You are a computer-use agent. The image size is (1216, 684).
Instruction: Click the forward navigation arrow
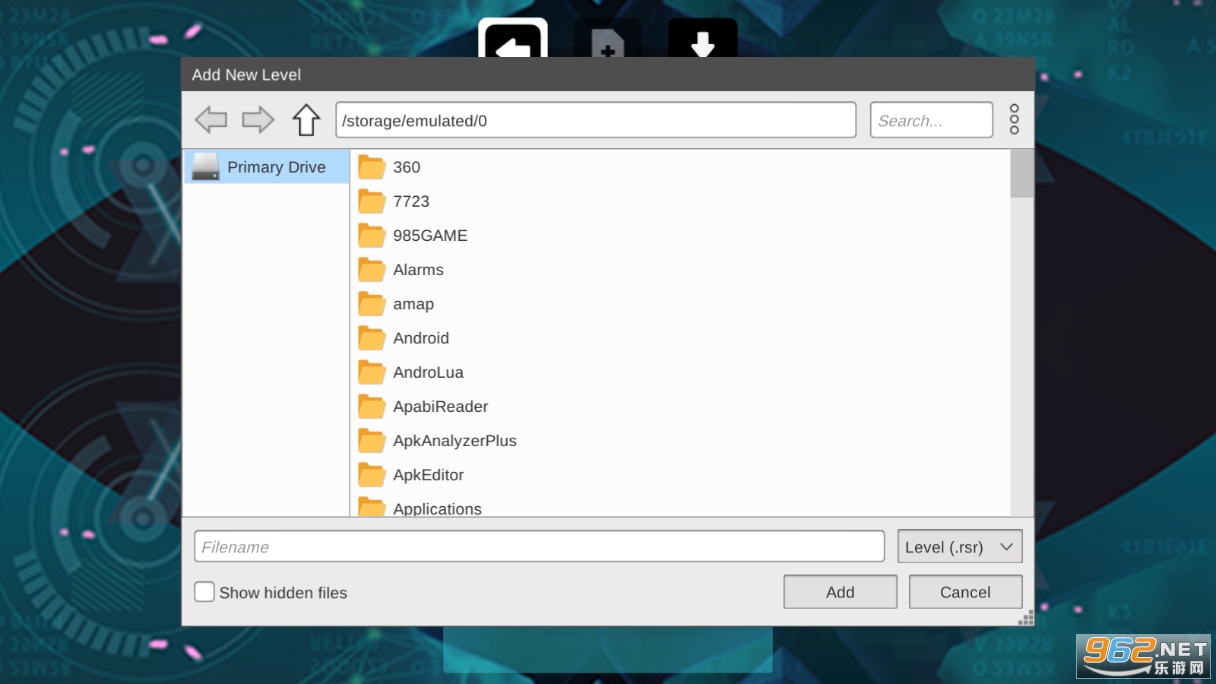258,120
